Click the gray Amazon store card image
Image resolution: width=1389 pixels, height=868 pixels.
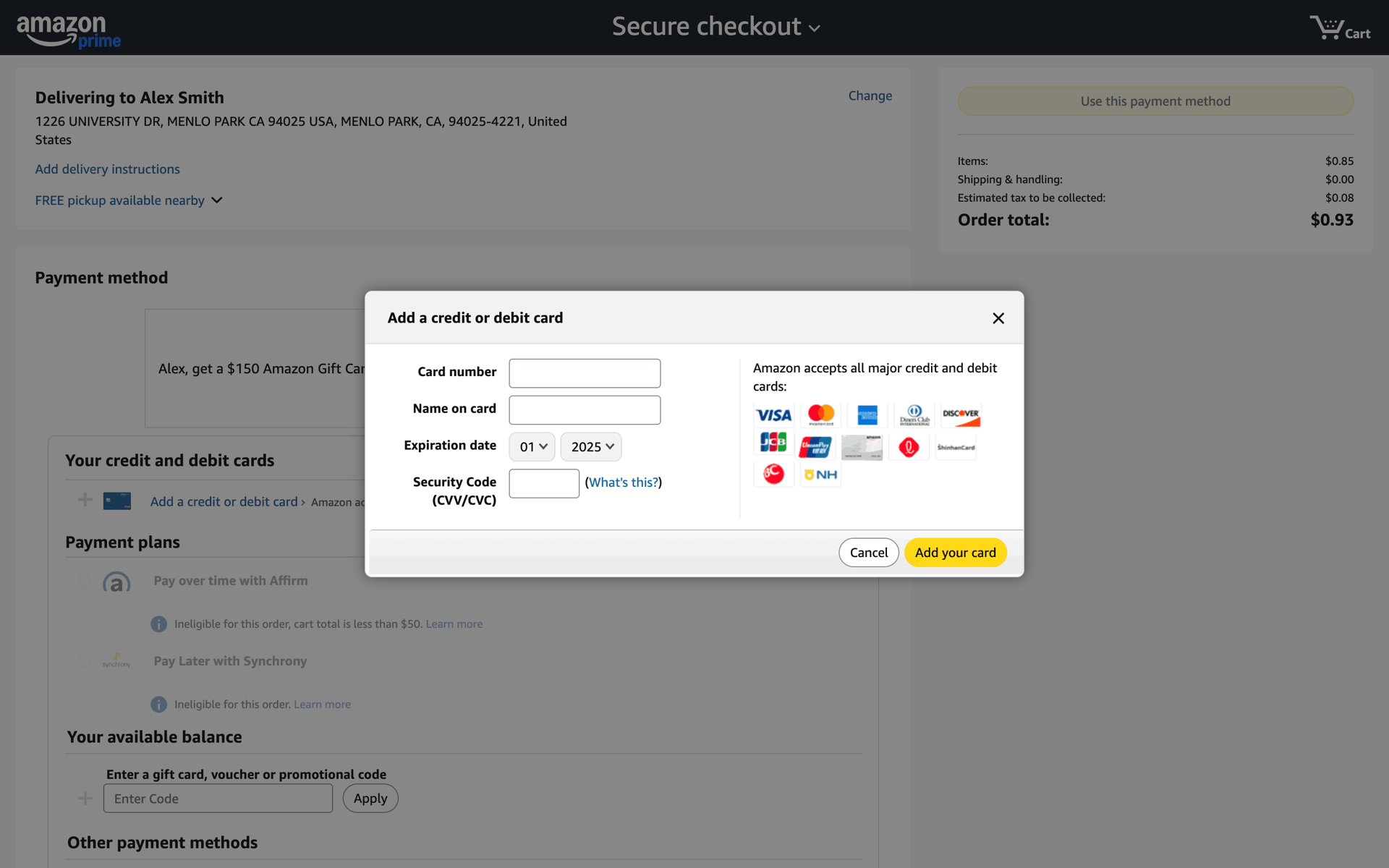(862, 448)
